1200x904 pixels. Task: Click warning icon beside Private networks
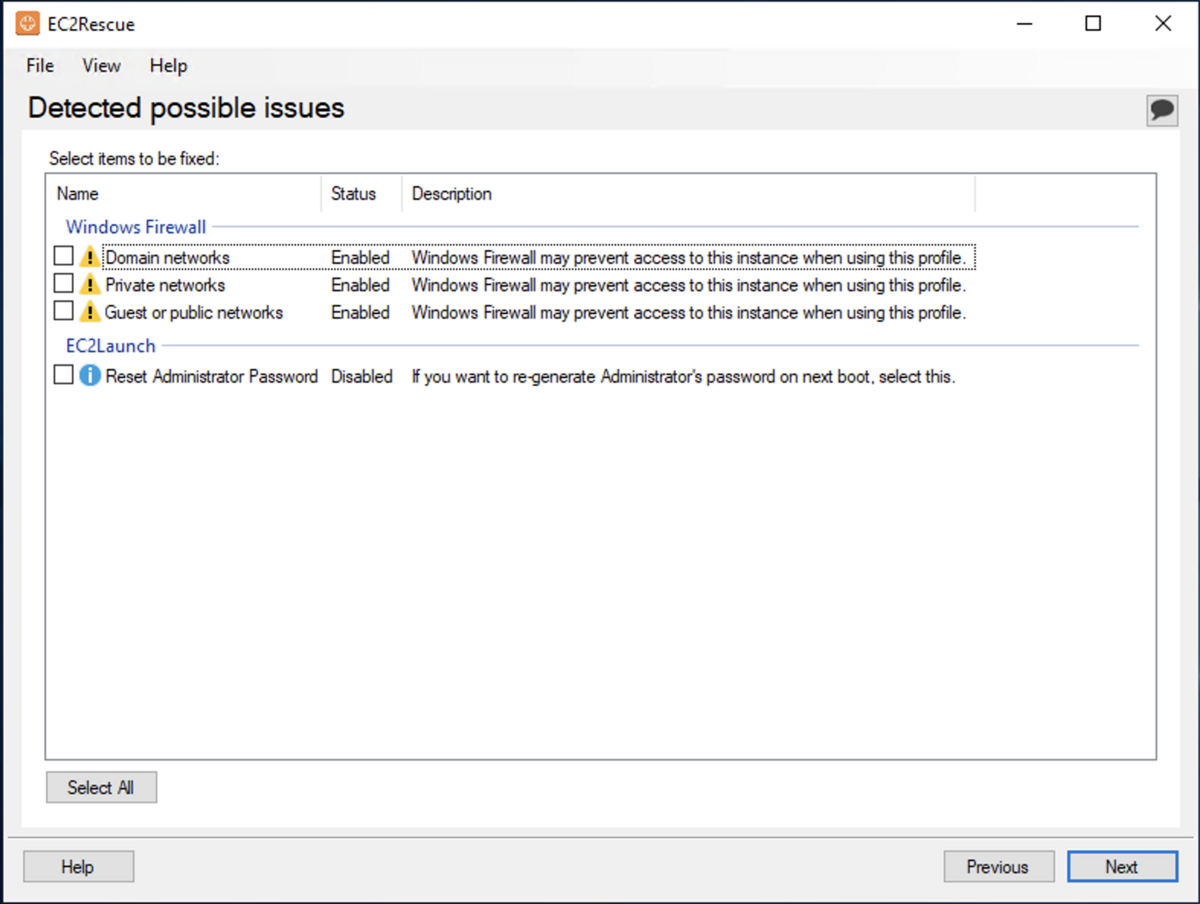tap(90, 284)
